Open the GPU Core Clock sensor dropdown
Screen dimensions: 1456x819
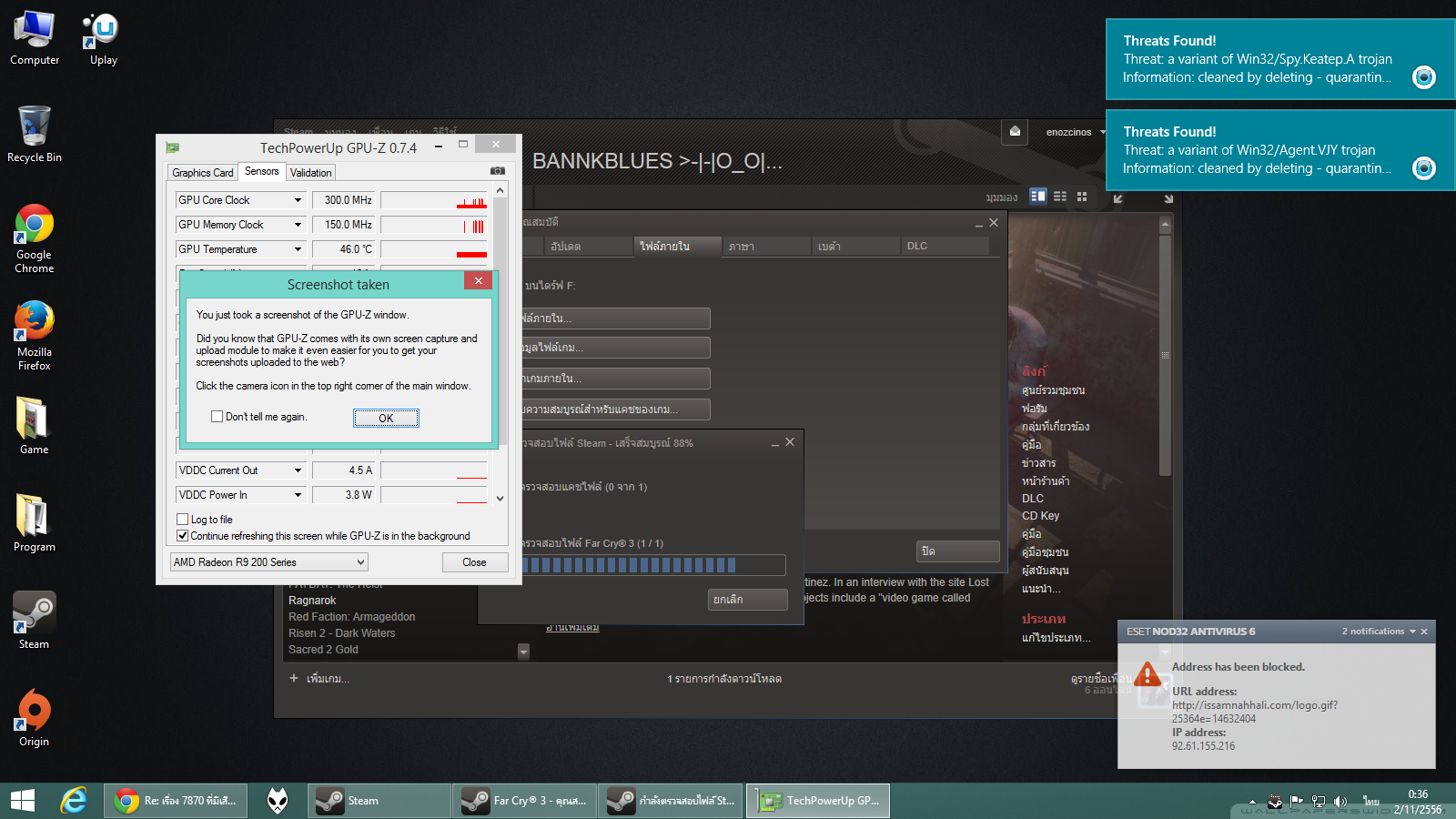[x=298, y=200]
